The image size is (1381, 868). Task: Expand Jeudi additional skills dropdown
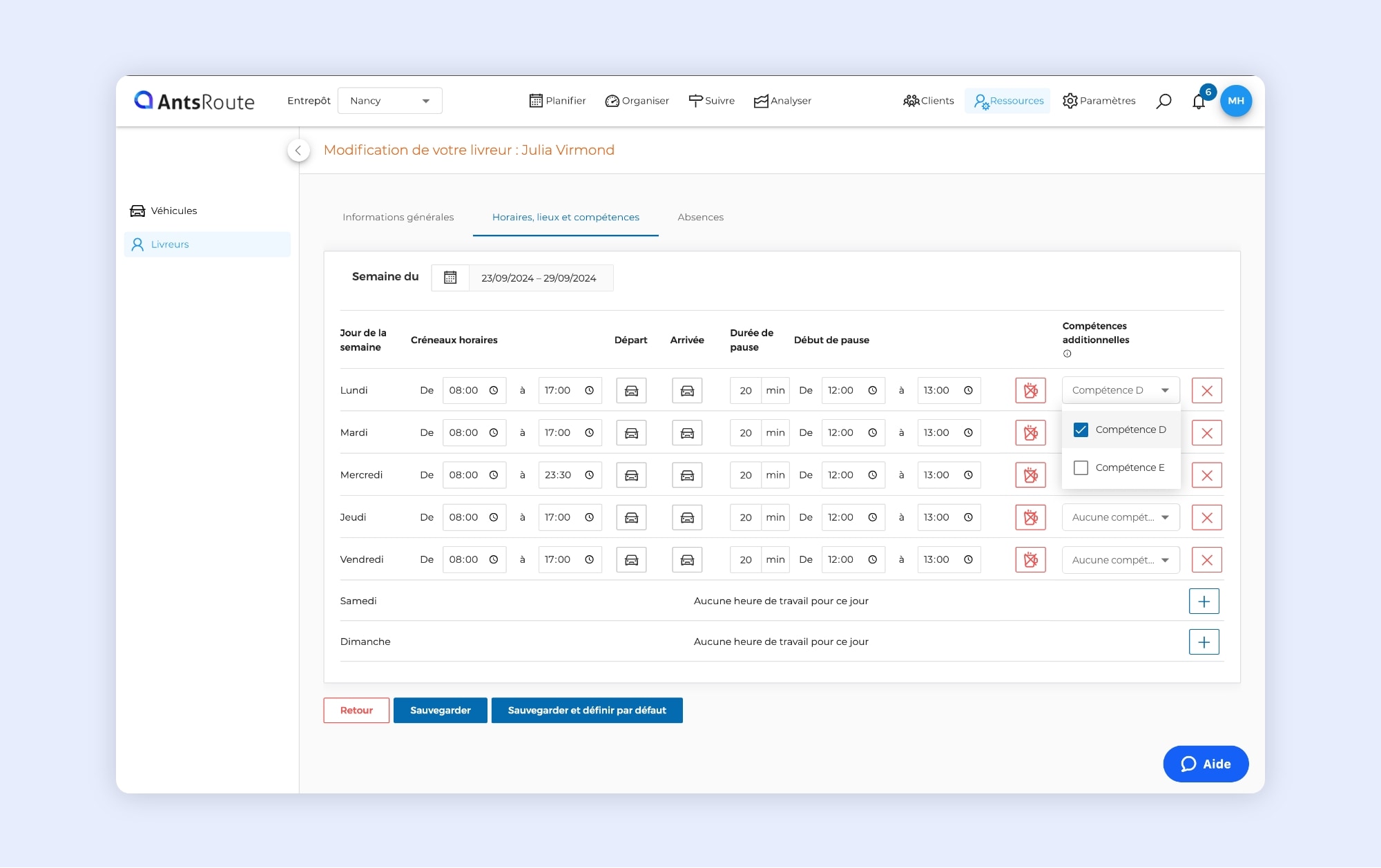click(1120, 517)
